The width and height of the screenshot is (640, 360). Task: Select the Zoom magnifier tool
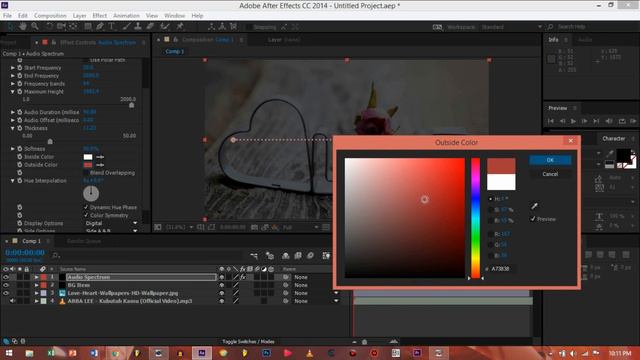click(35, 27)
